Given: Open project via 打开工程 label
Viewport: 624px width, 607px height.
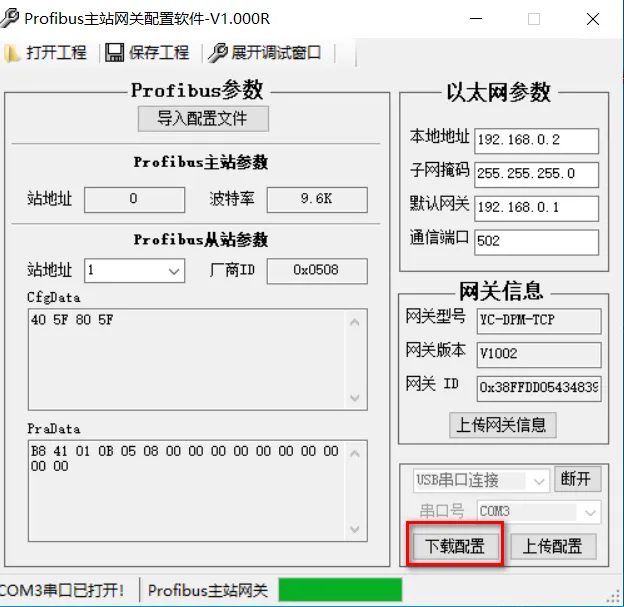Looking at the screenshot, I should pos(56,53).
